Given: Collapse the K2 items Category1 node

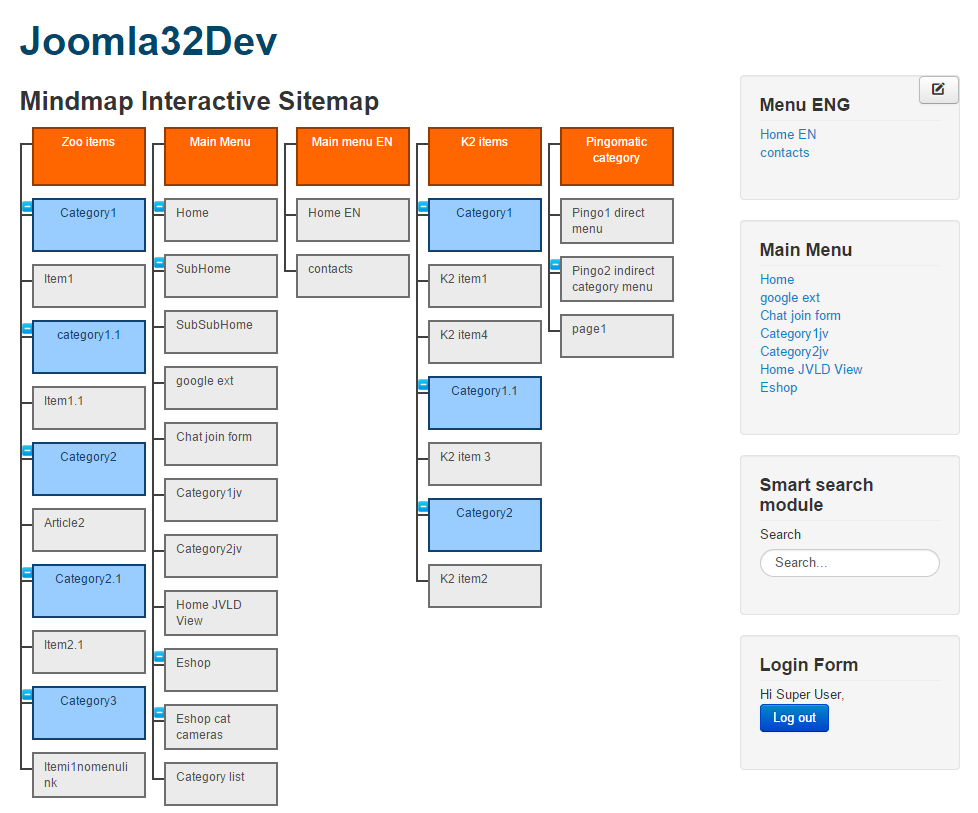Looking at the screenshot, I should tap(423, 207).
